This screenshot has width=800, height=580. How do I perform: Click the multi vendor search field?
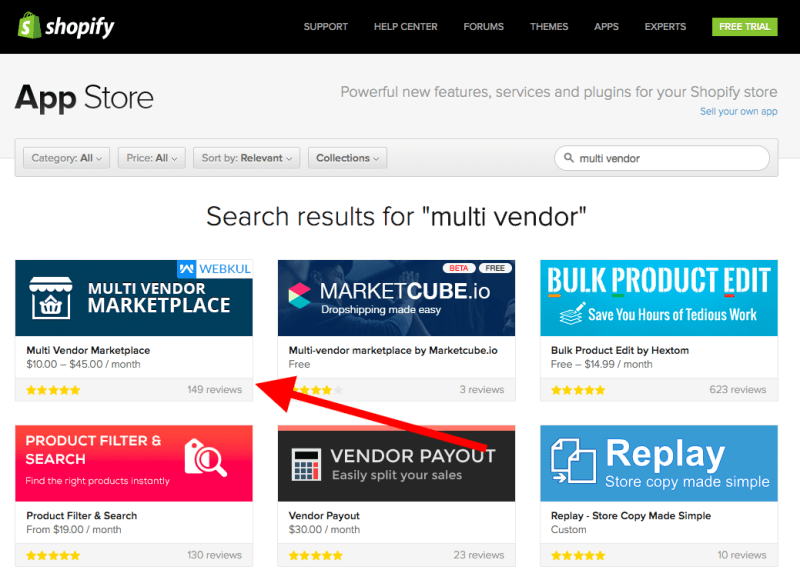[670, 158]
